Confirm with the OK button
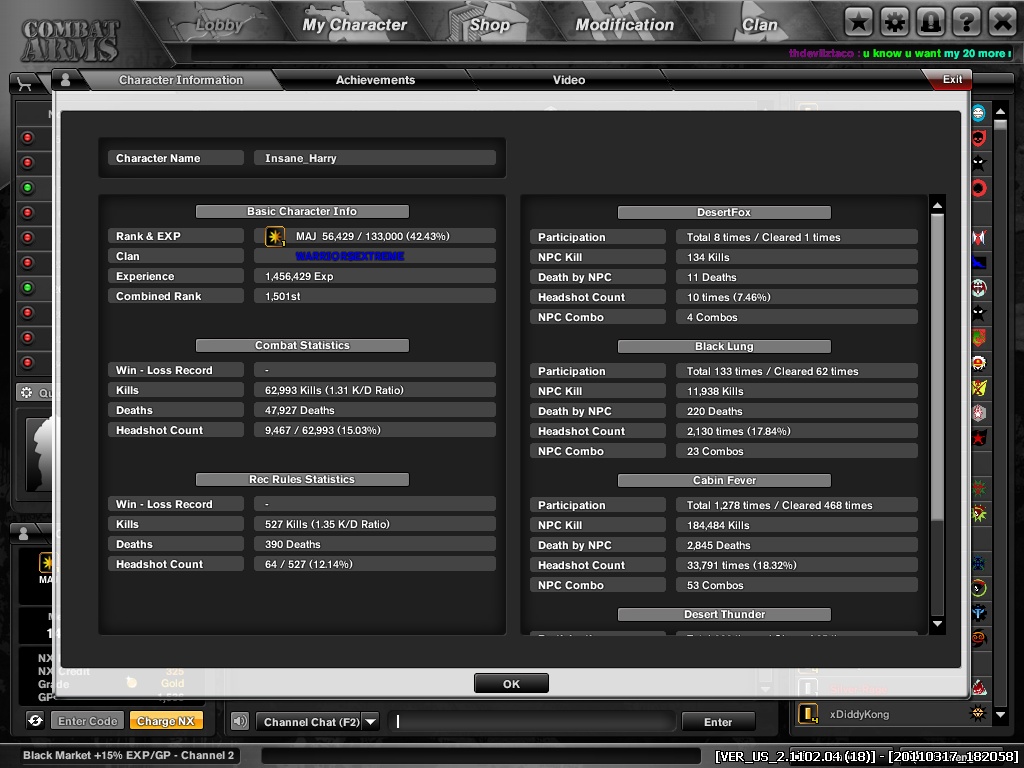 point(511,684)
